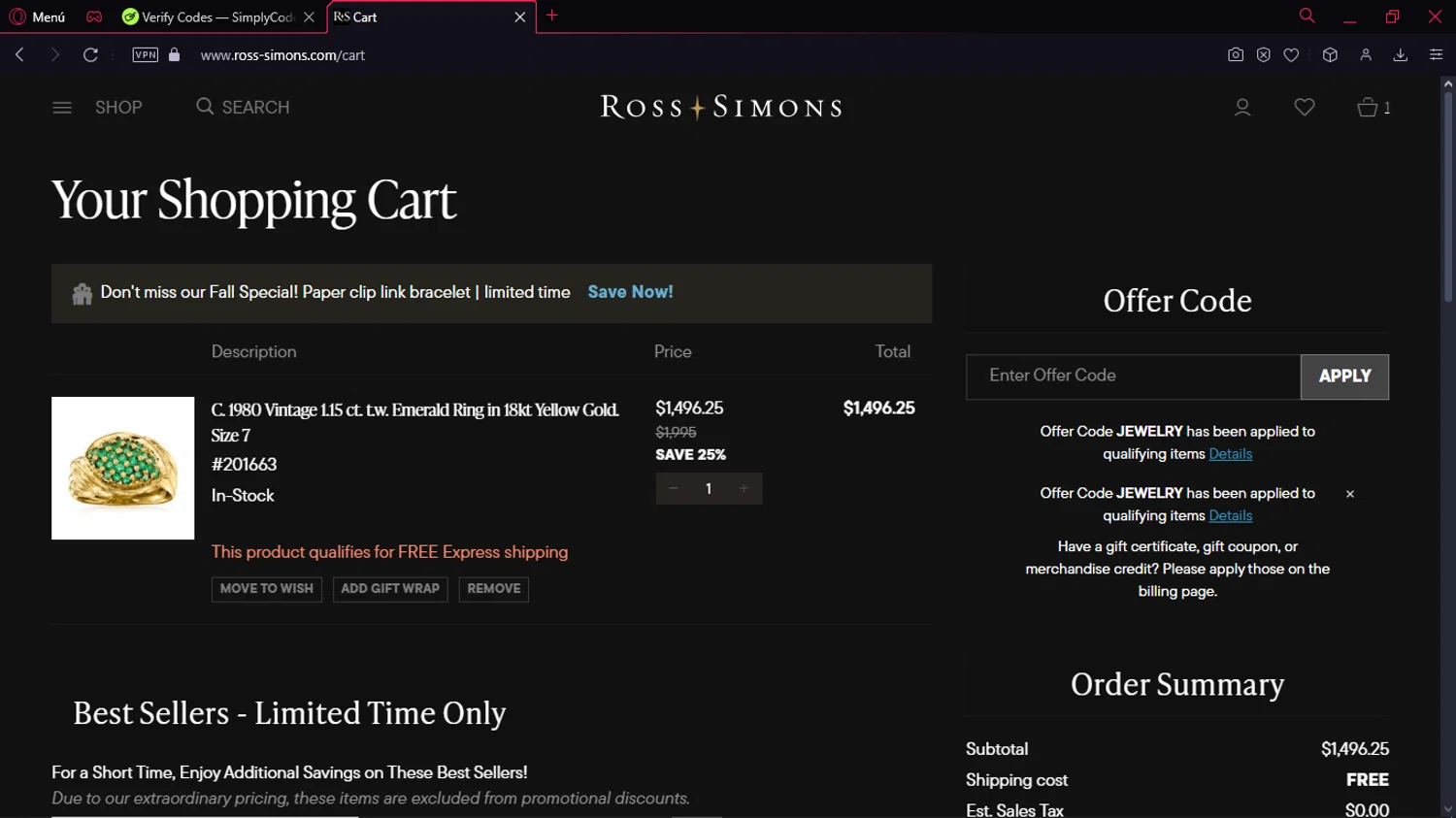The height and width of the screenshot is (818, 1456).
Task: Close the Cart tab
Action: pos(520,17)
